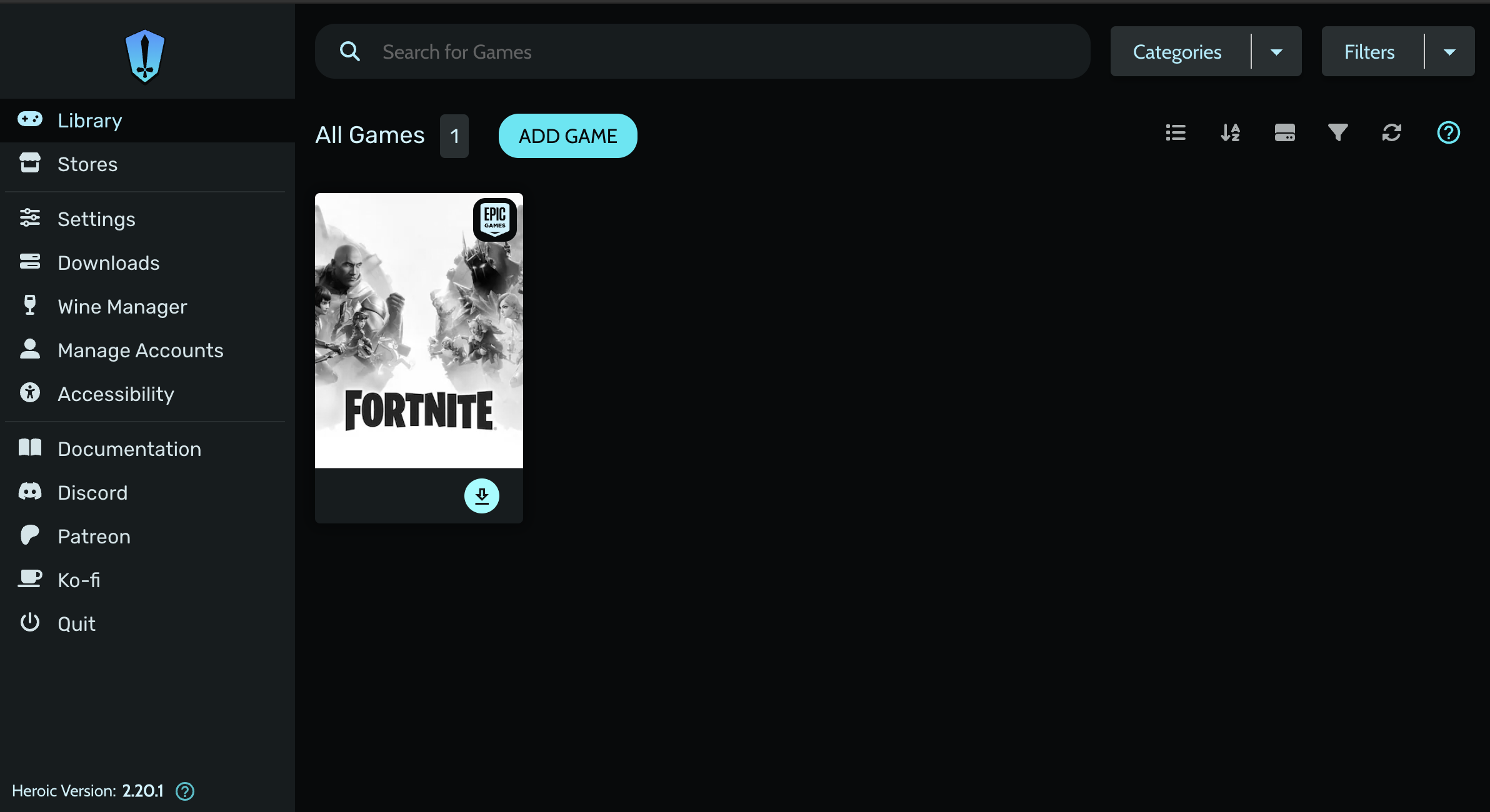The width and height of the screenshot is (1490, 812).
Task: Open the Downloads section
Action: (x=108, y=262)
